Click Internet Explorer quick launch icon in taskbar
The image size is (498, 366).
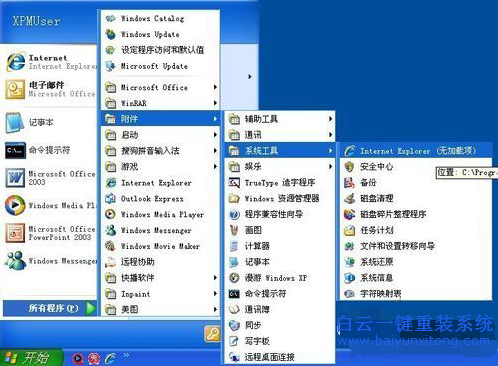tap(110, 358)
